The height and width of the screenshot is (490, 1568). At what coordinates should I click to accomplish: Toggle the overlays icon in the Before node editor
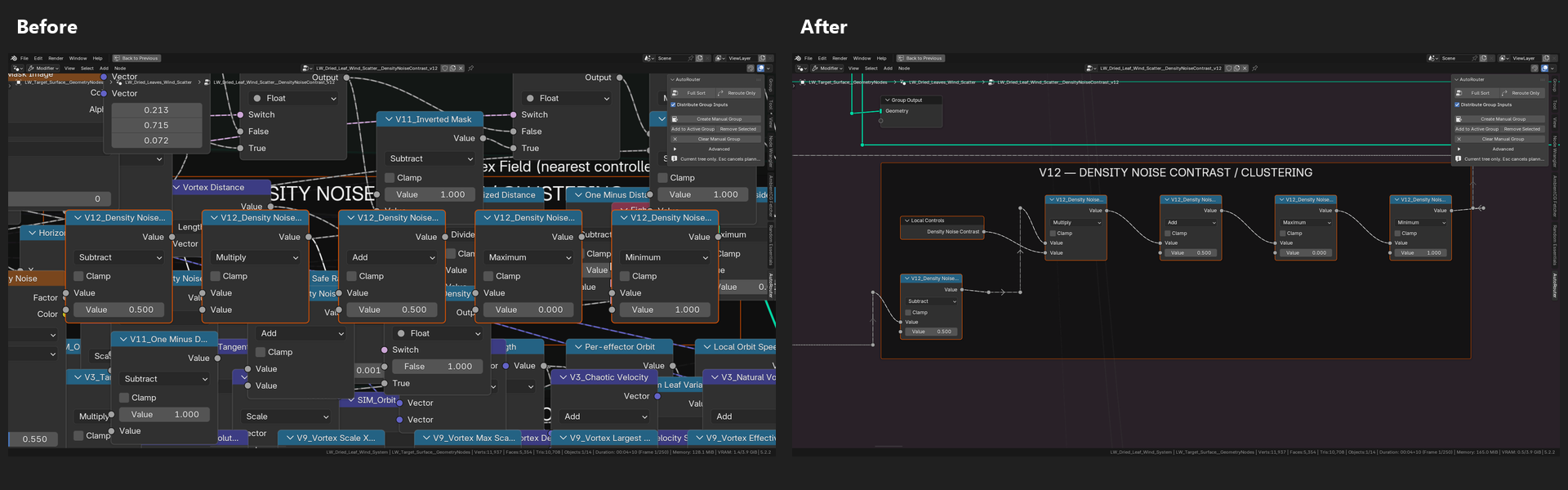click(x=761, y=69)
